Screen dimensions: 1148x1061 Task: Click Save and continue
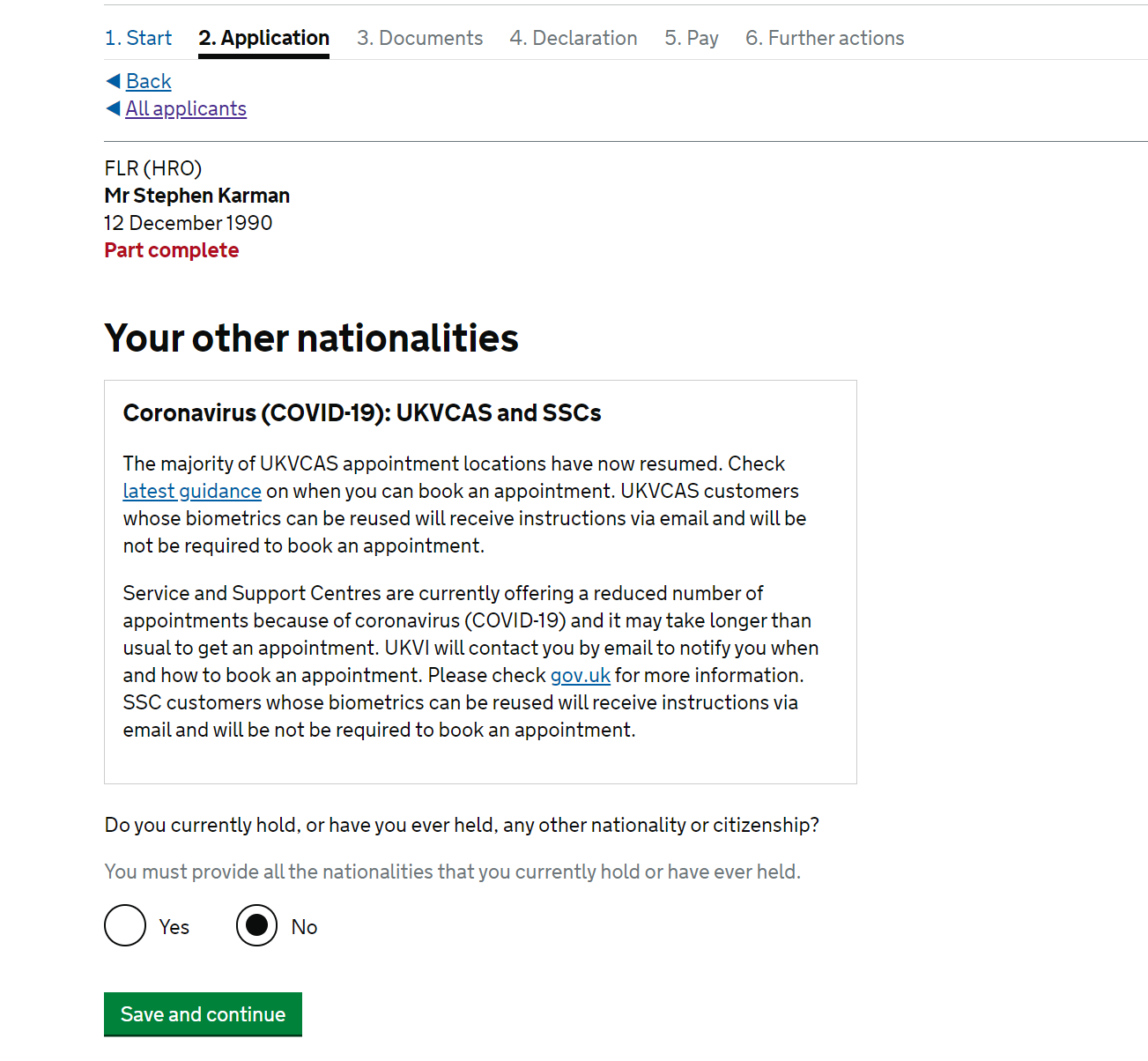tap(203, 1014)
